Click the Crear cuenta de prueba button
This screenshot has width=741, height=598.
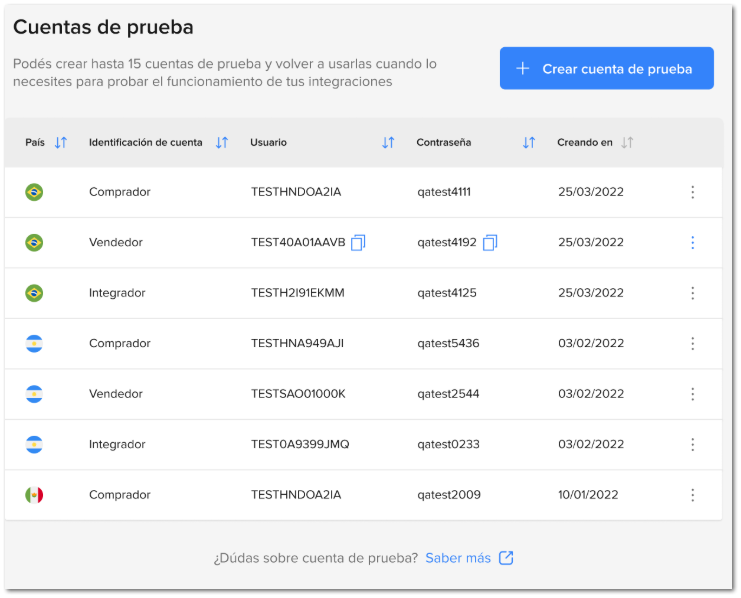(x=606, y=69)
